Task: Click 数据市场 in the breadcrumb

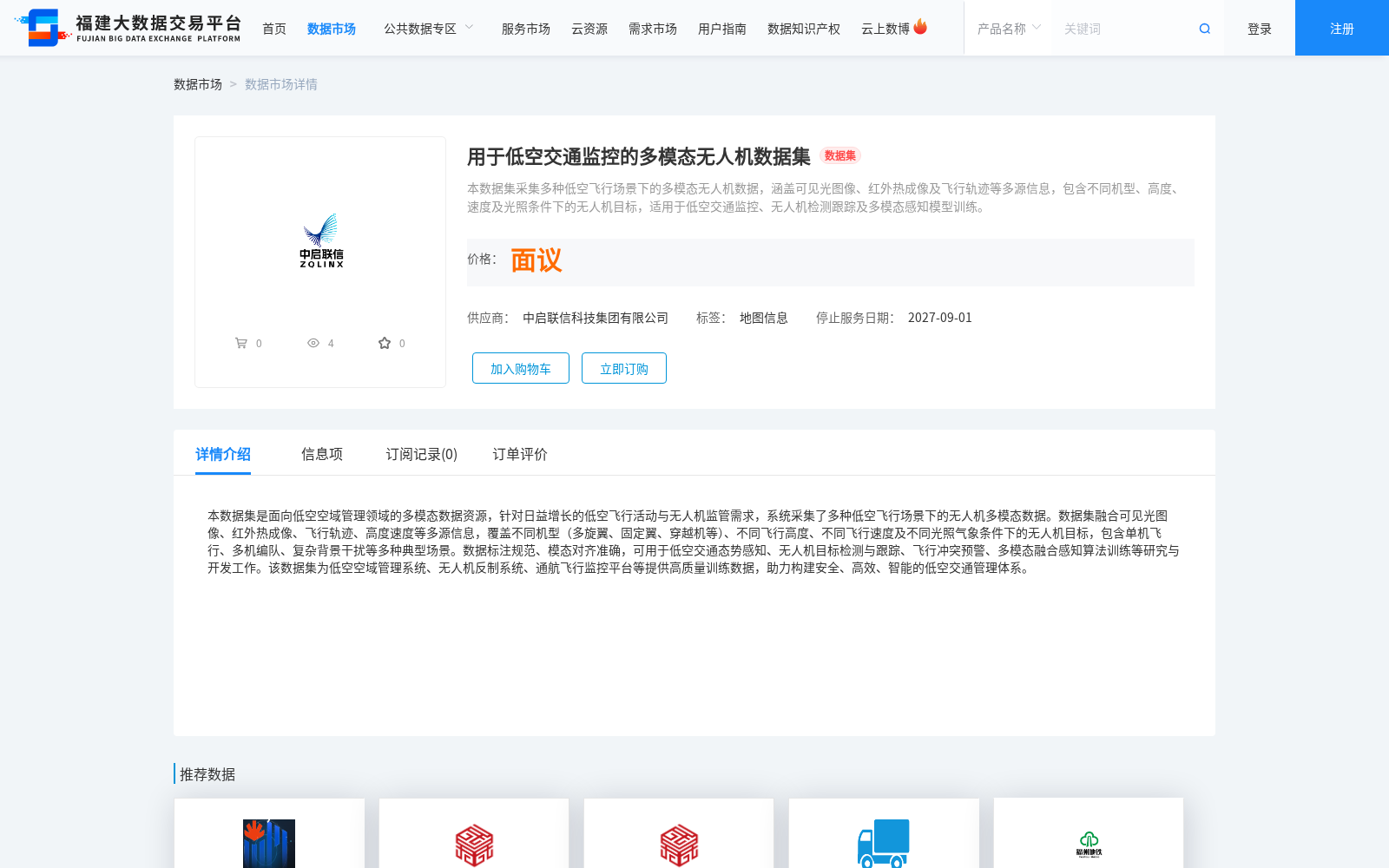Action: (198, 84)
